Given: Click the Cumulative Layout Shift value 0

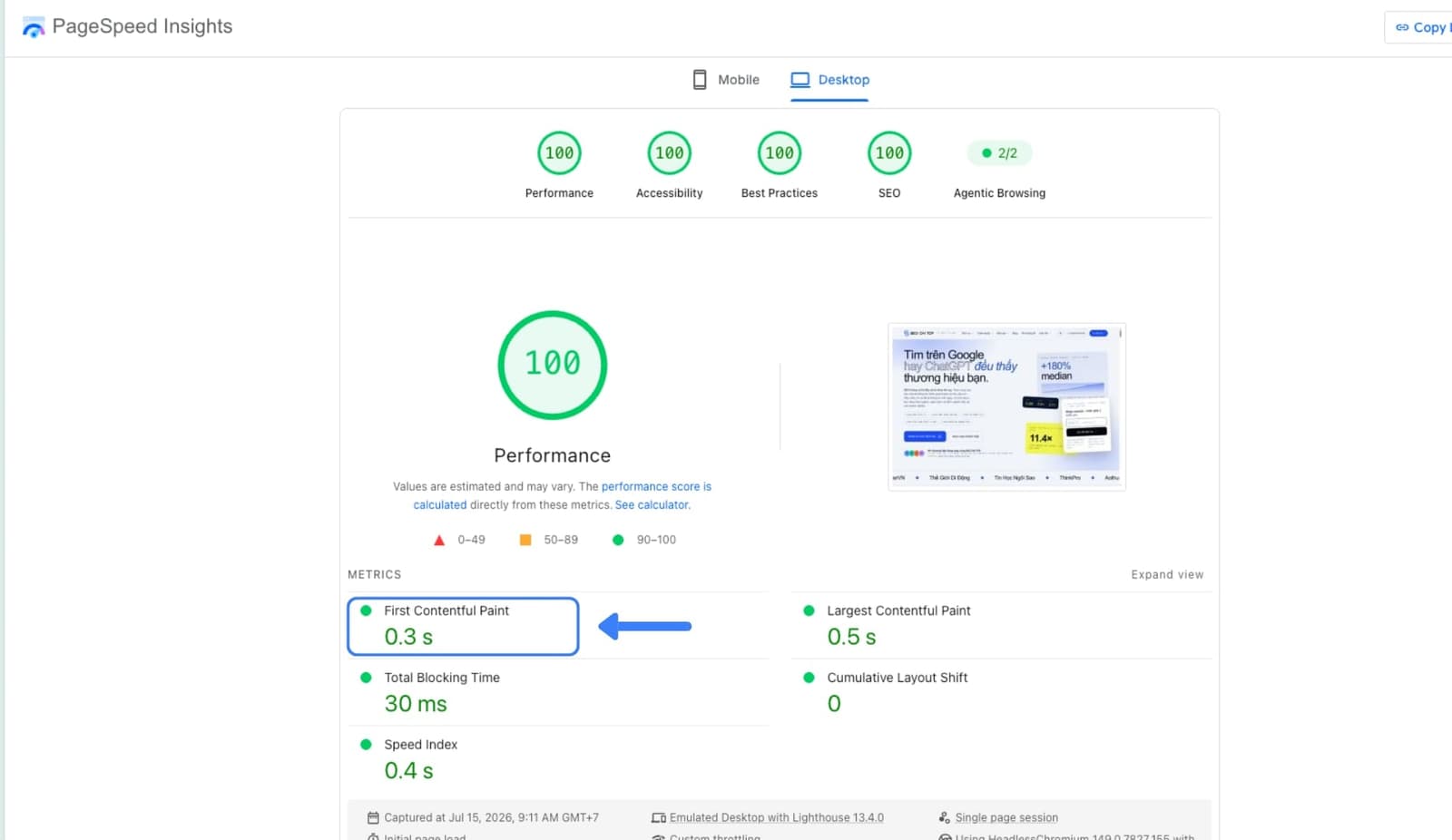Looking at the screenshot, I should (x=834, y=704).
